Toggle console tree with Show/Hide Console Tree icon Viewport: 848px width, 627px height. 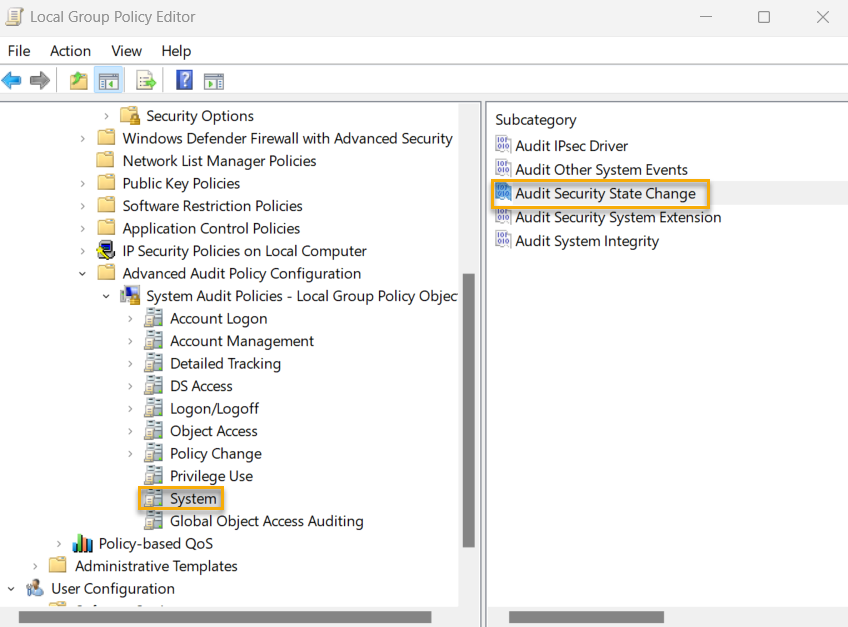point(108,80)
